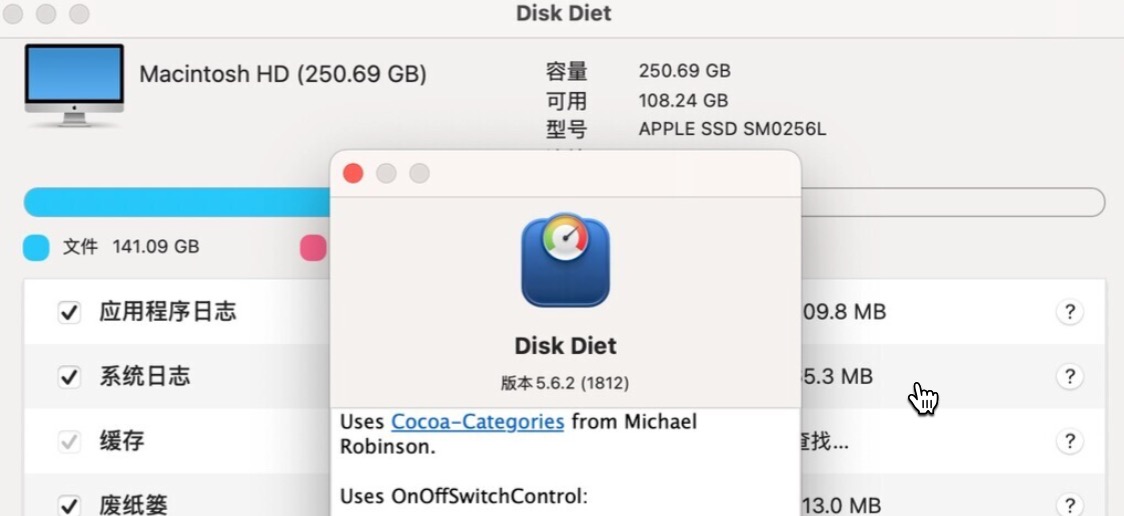Click the question mark beside 缓存
The image size is (1124, 516).
click(x=1069, y=441)
